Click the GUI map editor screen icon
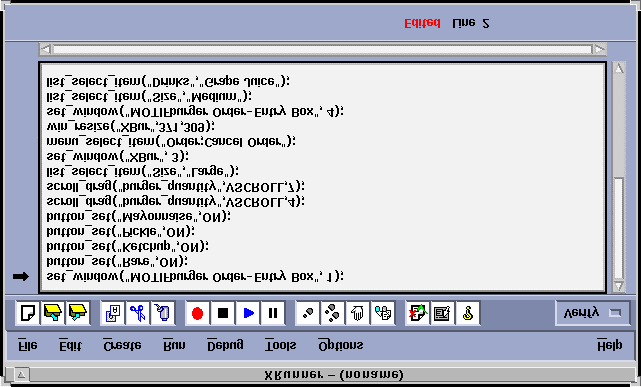 [443, 313]
